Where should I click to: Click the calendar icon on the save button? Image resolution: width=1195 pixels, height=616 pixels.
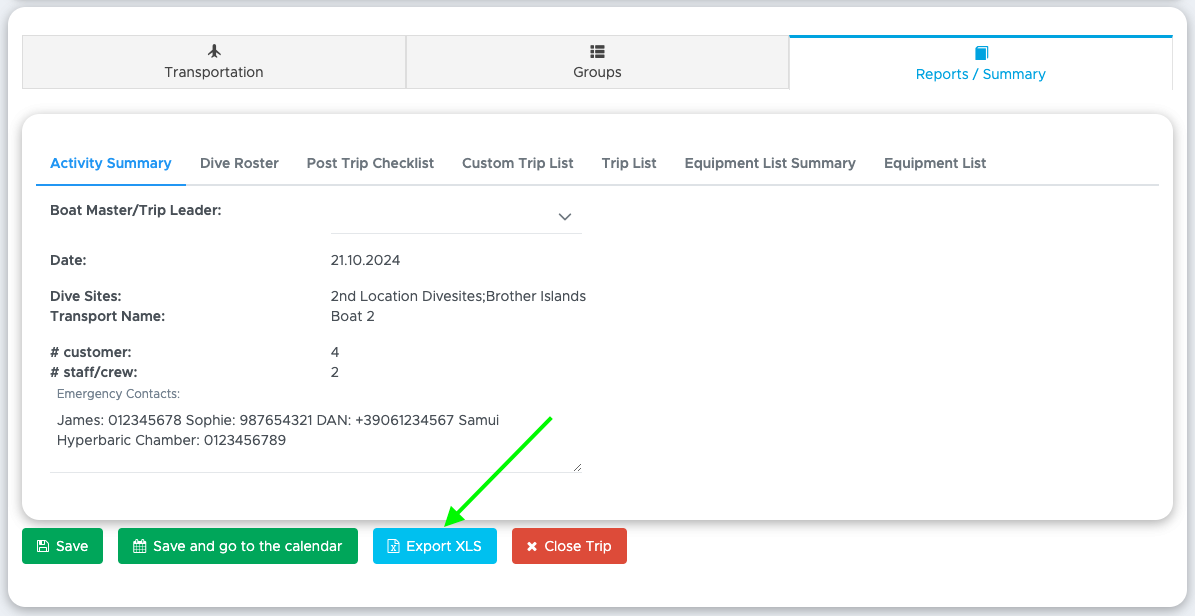139,546
